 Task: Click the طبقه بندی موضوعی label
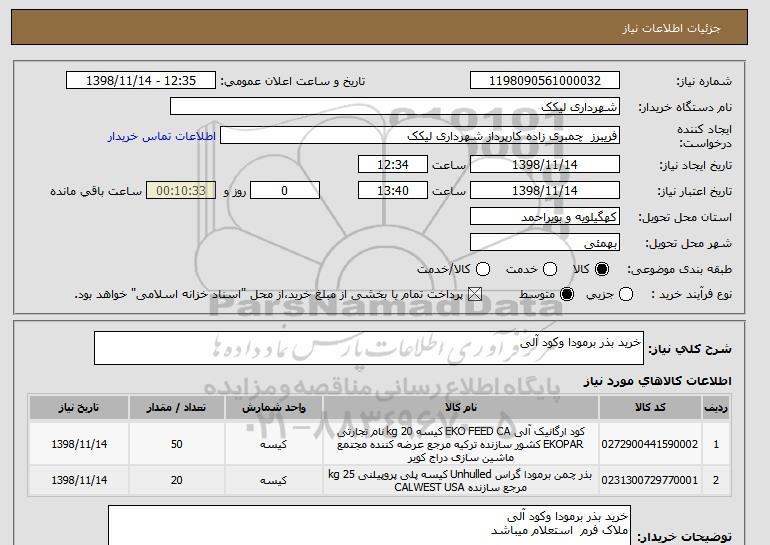(x=680, y=269)
